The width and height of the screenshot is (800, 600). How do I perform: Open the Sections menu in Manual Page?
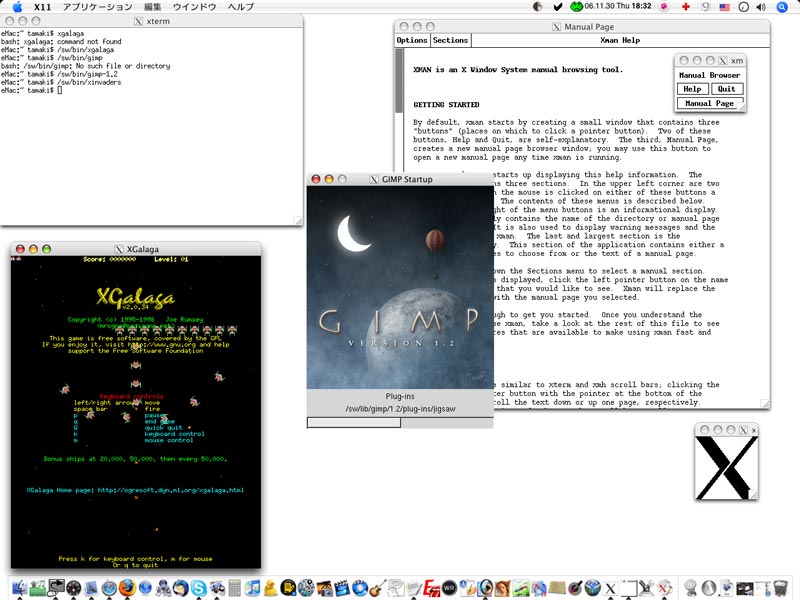tap(450, 40)
